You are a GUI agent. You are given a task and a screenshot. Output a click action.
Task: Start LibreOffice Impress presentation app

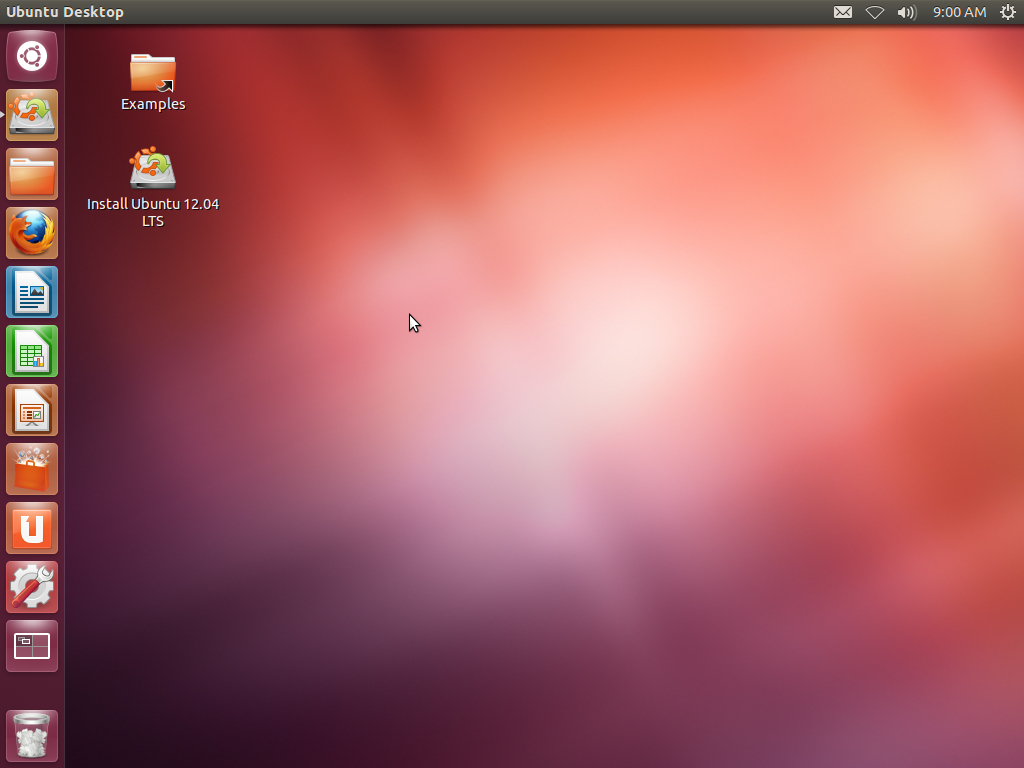(x=32, y=410)
